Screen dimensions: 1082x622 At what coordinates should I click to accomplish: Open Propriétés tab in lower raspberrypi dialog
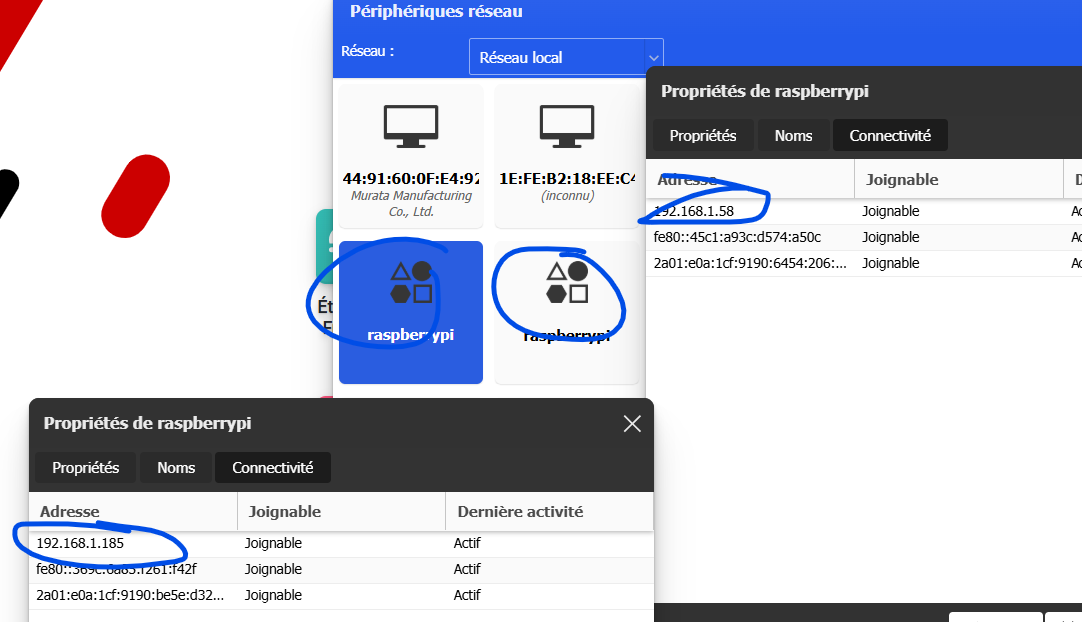[x=86, y=468]
